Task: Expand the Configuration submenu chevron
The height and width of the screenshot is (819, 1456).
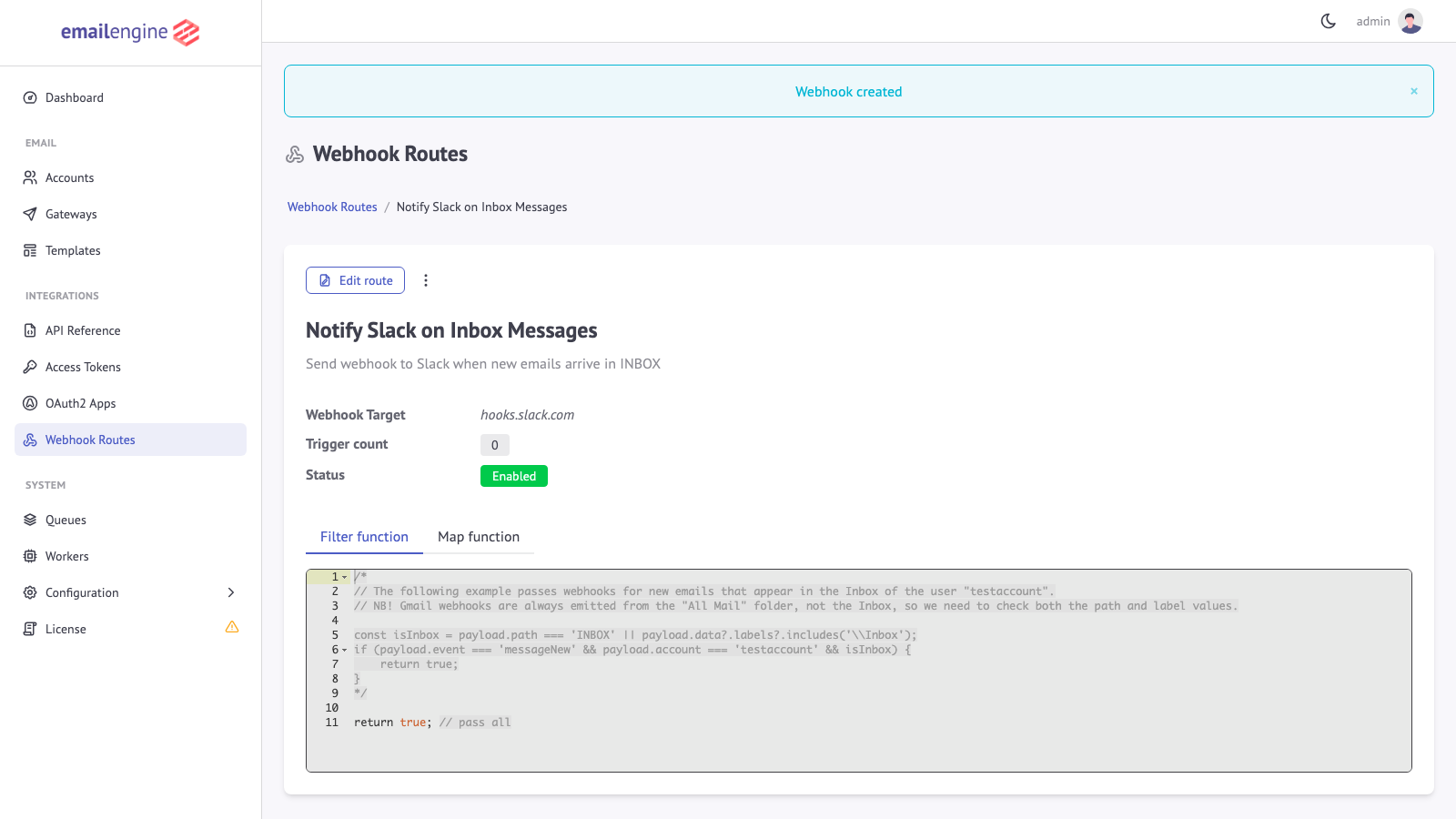Action: pyautogui.click(x=231, y=592)
